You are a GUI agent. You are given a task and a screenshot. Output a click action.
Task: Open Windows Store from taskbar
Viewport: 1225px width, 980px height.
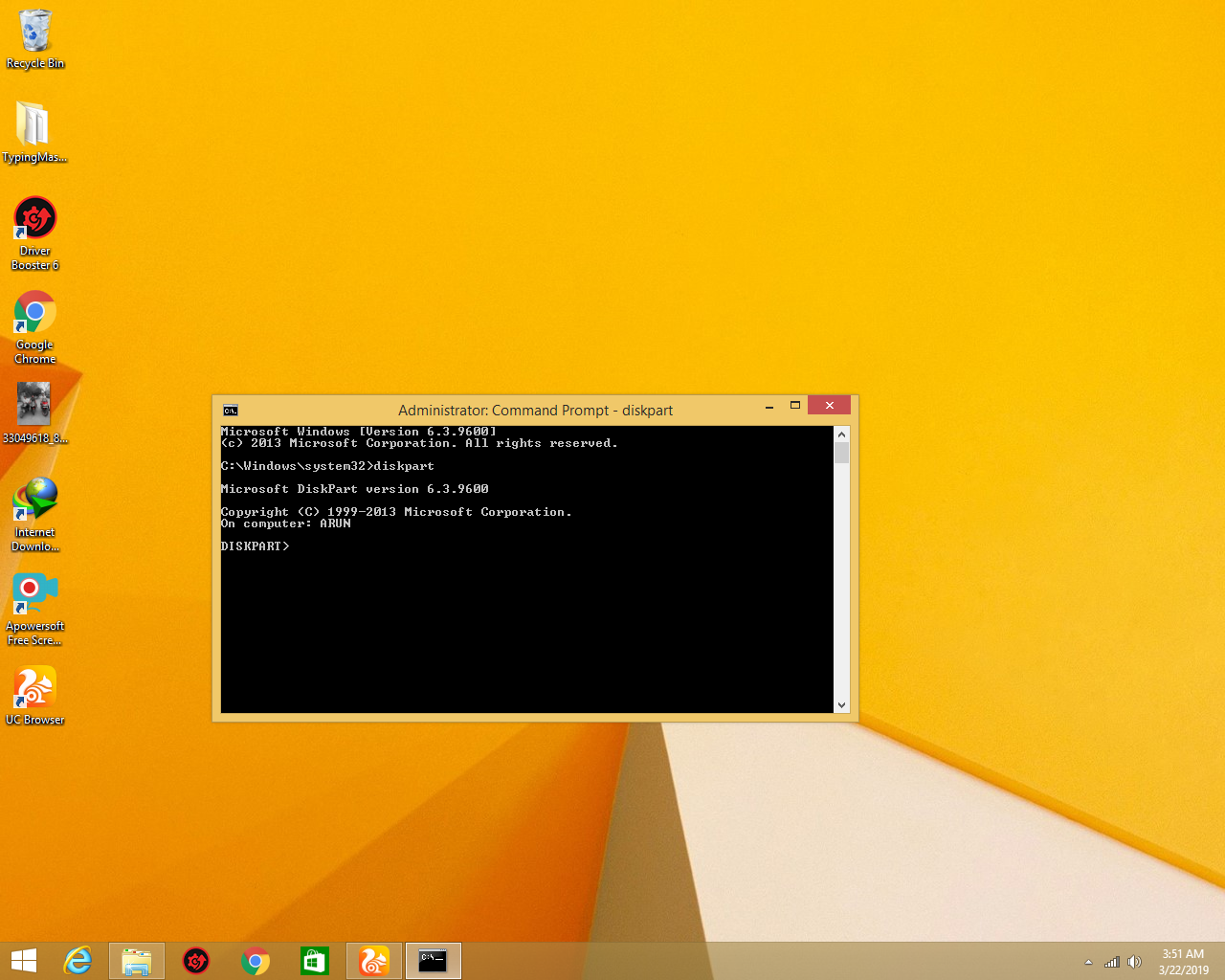pos(315,961)
